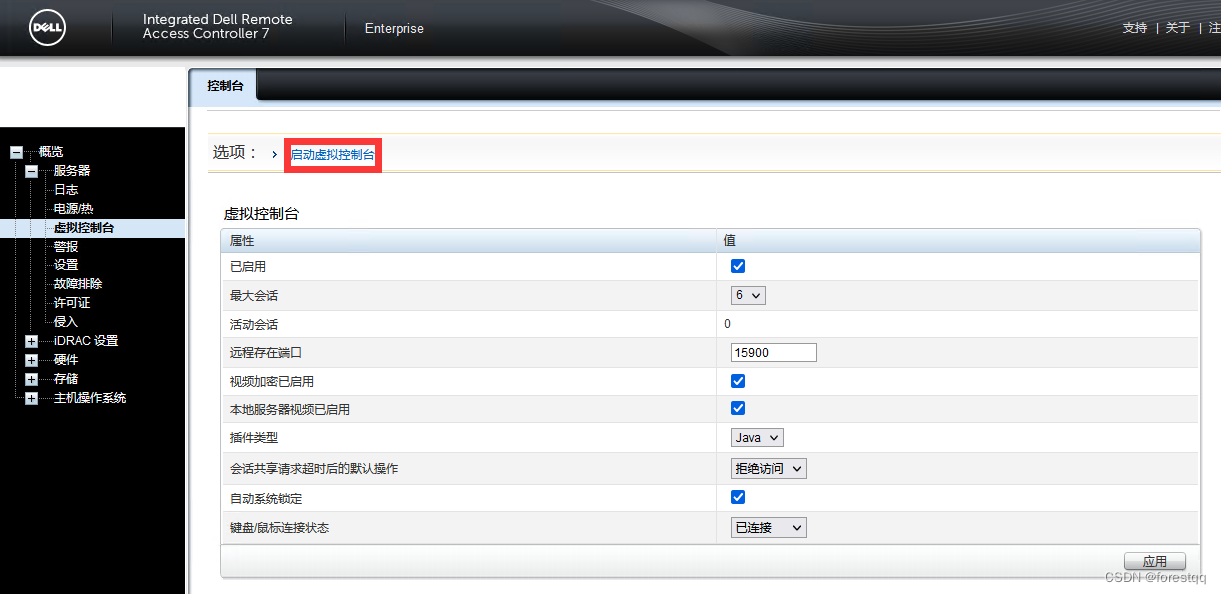This screenshot has width=1221, height=594.
Task: Open 电源/热 in the sidebar tree
Action: [73, 209]
